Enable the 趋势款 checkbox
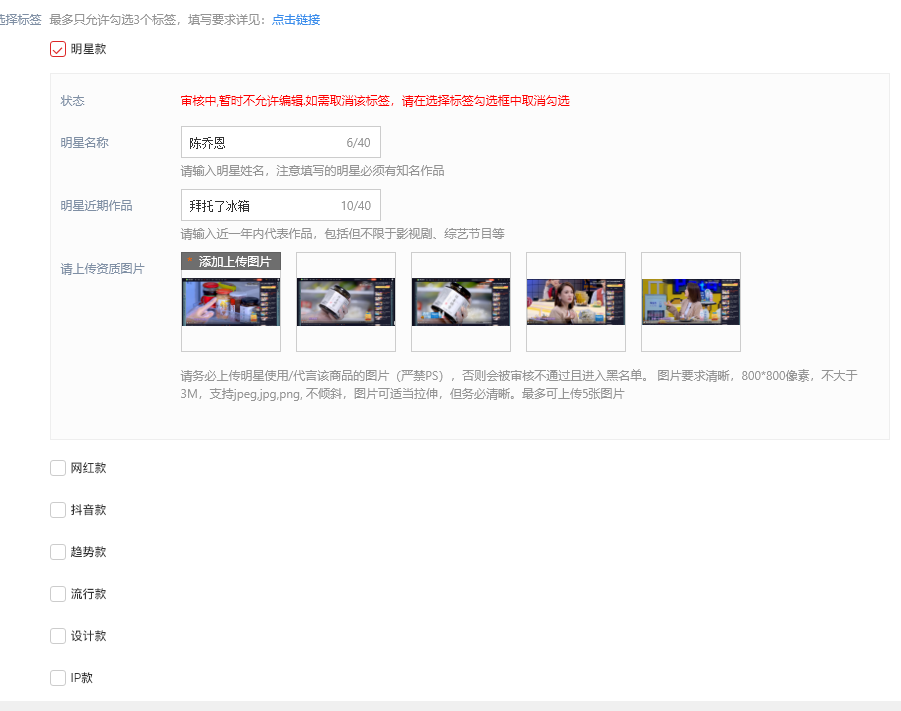The height and width of the screenshot is (711, 901). pyautogui.click(x=58, y=552)
